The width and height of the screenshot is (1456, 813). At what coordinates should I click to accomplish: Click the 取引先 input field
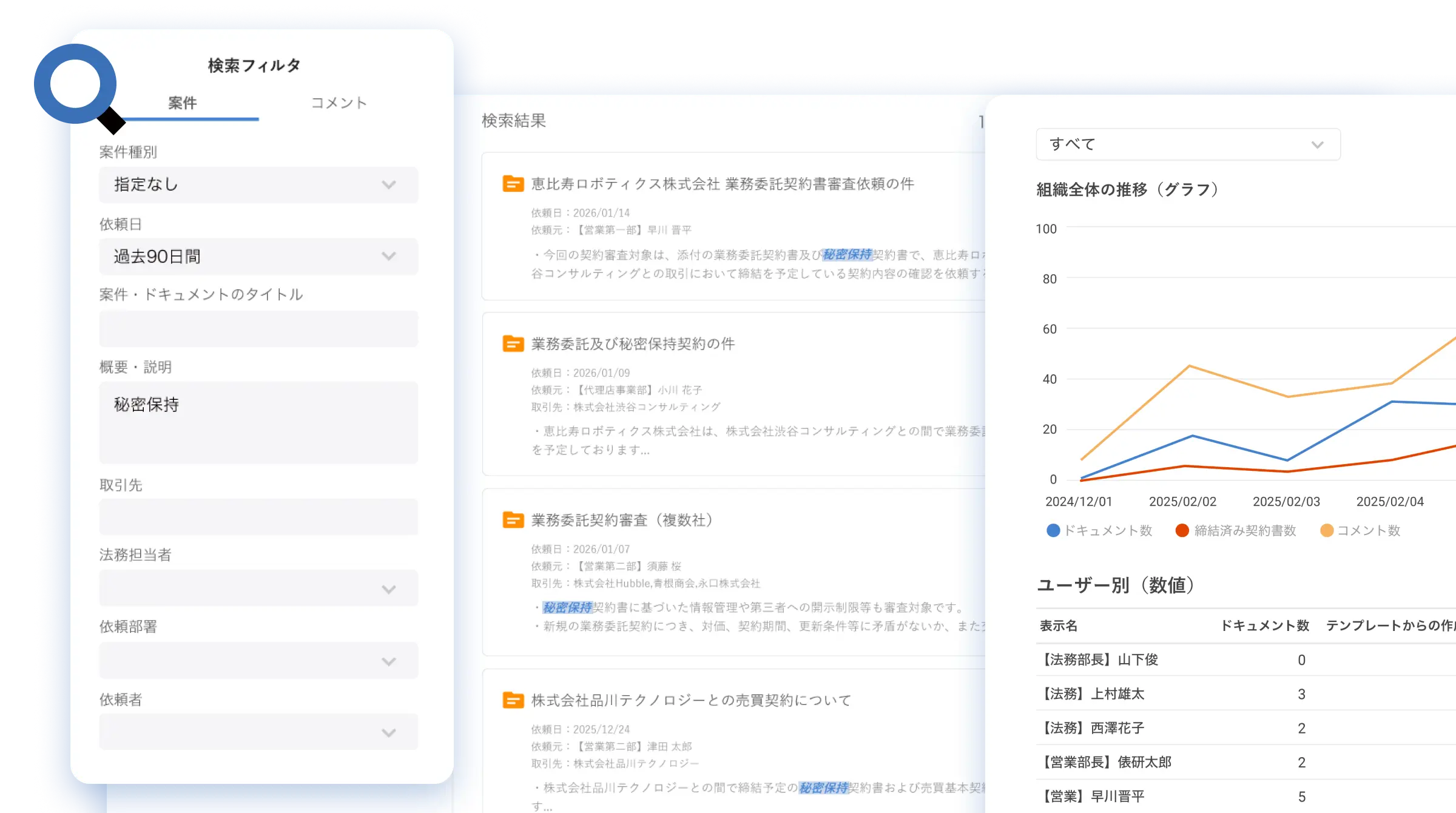click(x=258, y=517)
